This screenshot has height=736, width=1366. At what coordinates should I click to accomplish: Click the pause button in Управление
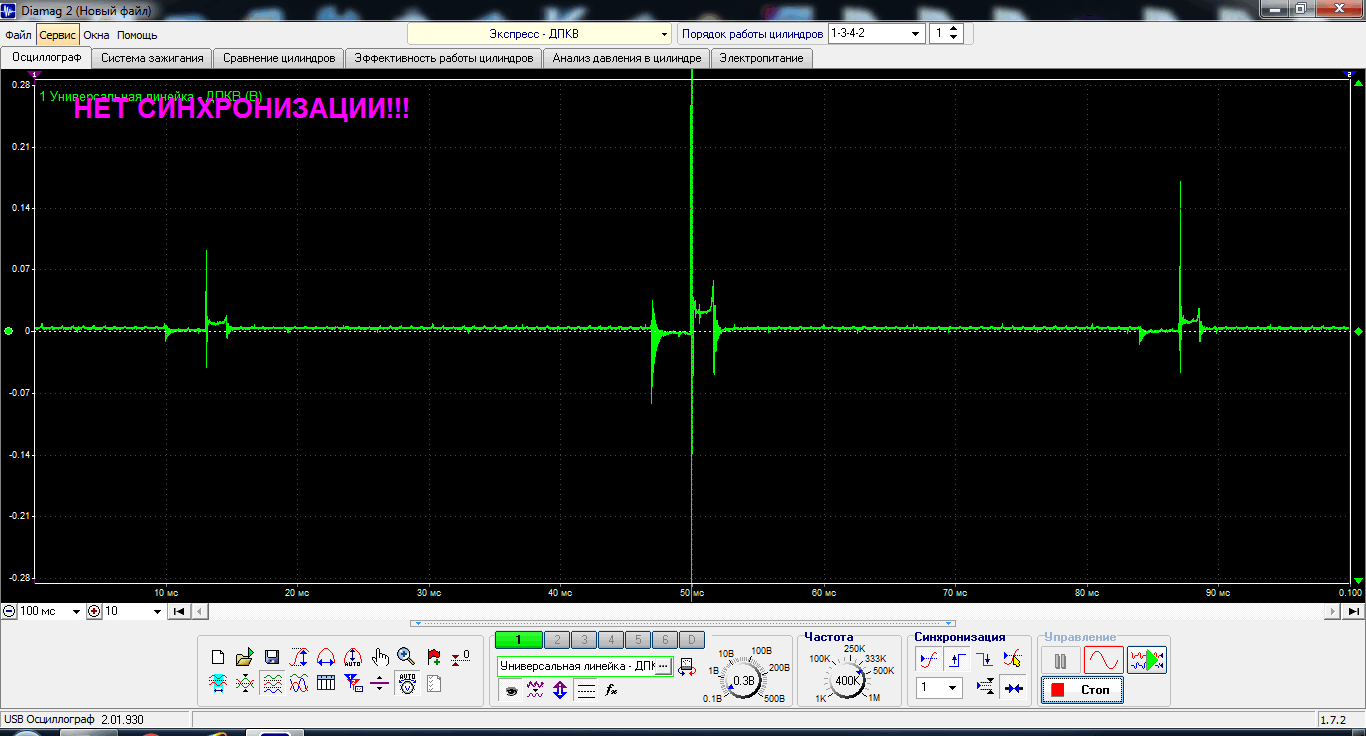coord(1061,660)
